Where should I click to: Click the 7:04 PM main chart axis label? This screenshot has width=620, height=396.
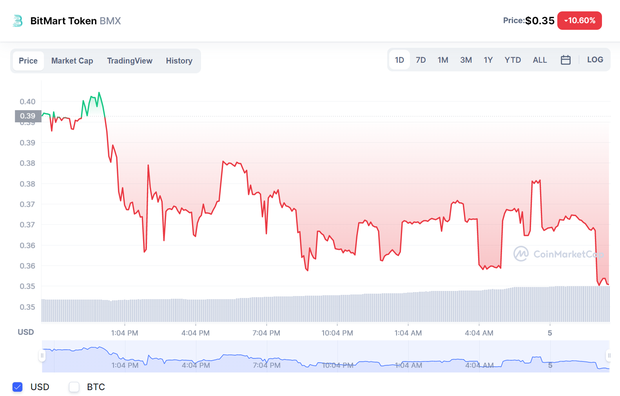266,333
